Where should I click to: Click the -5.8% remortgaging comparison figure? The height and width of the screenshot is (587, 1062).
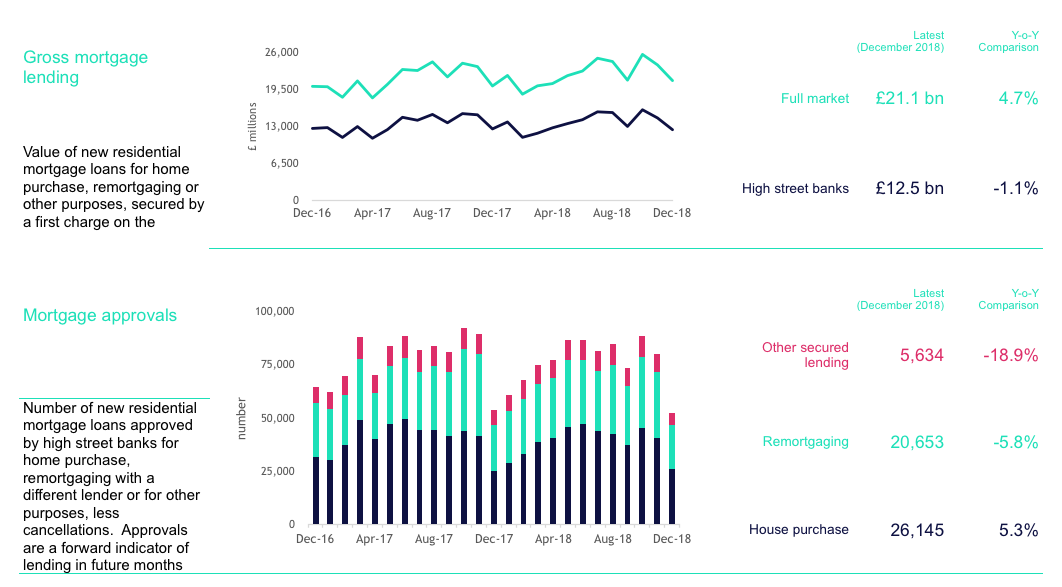(x=1014, y=441)
